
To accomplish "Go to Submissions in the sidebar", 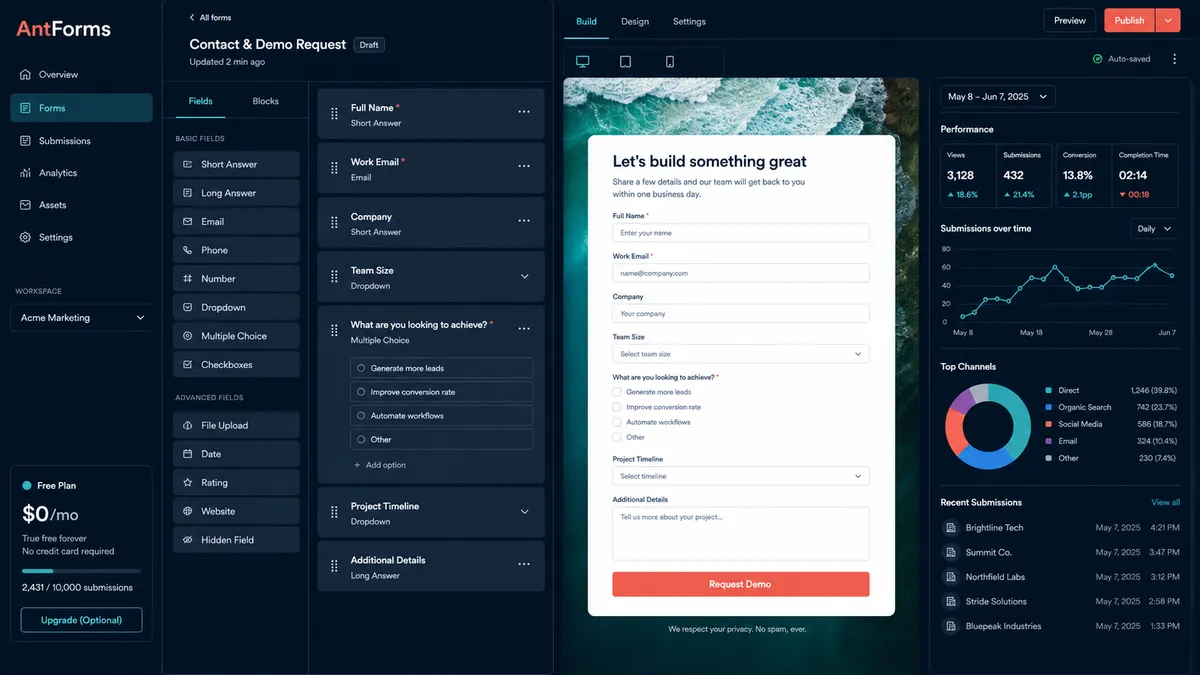I will click(x=82, y=141).
